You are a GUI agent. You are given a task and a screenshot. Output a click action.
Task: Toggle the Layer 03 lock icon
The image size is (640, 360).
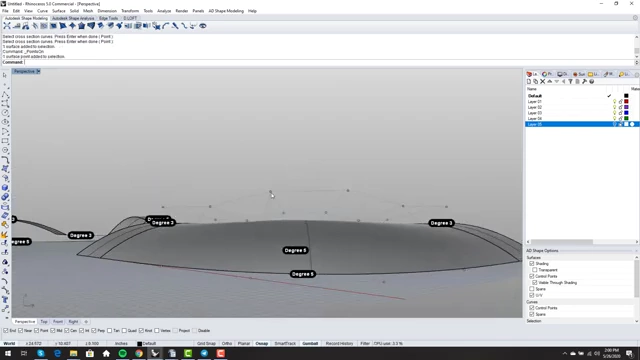click(x=620, y=113)
